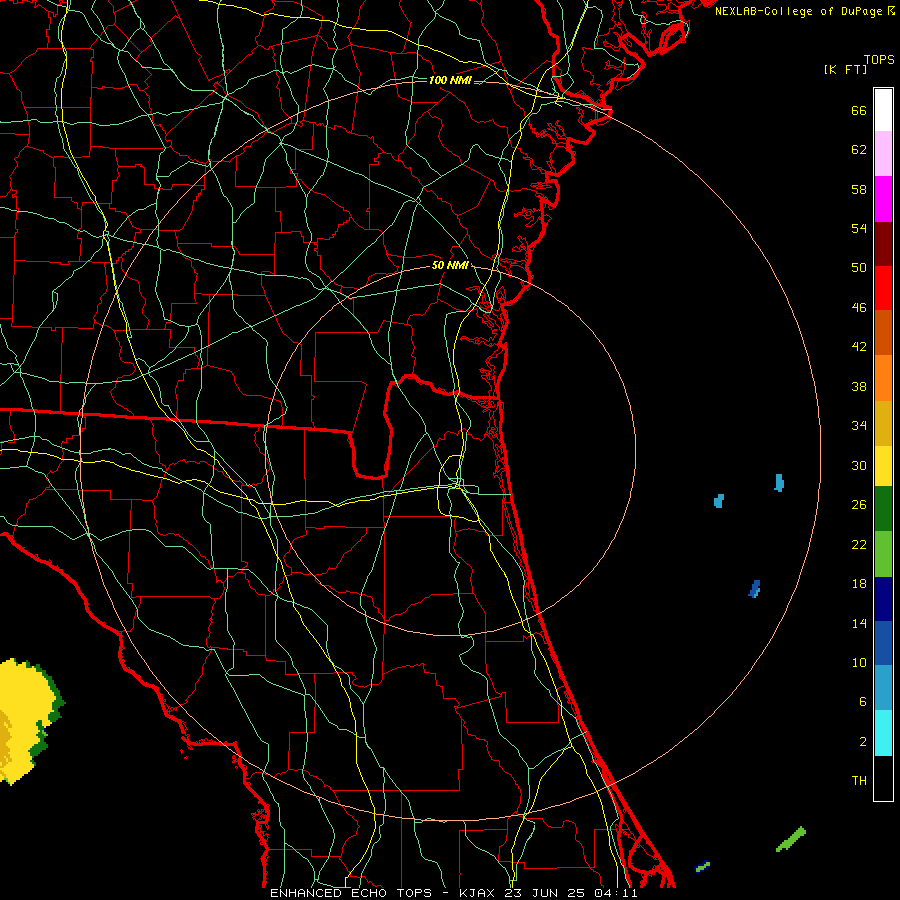
Task: Click the white 66 kft color swatch
Action: [x=883, y=110]
